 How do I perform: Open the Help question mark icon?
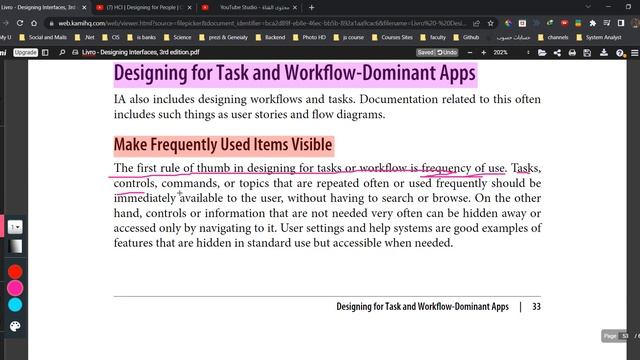coord(620,53)
